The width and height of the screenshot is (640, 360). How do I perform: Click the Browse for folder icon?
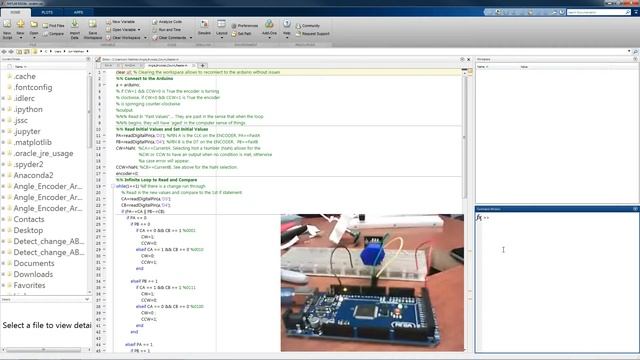click(27, 51)
